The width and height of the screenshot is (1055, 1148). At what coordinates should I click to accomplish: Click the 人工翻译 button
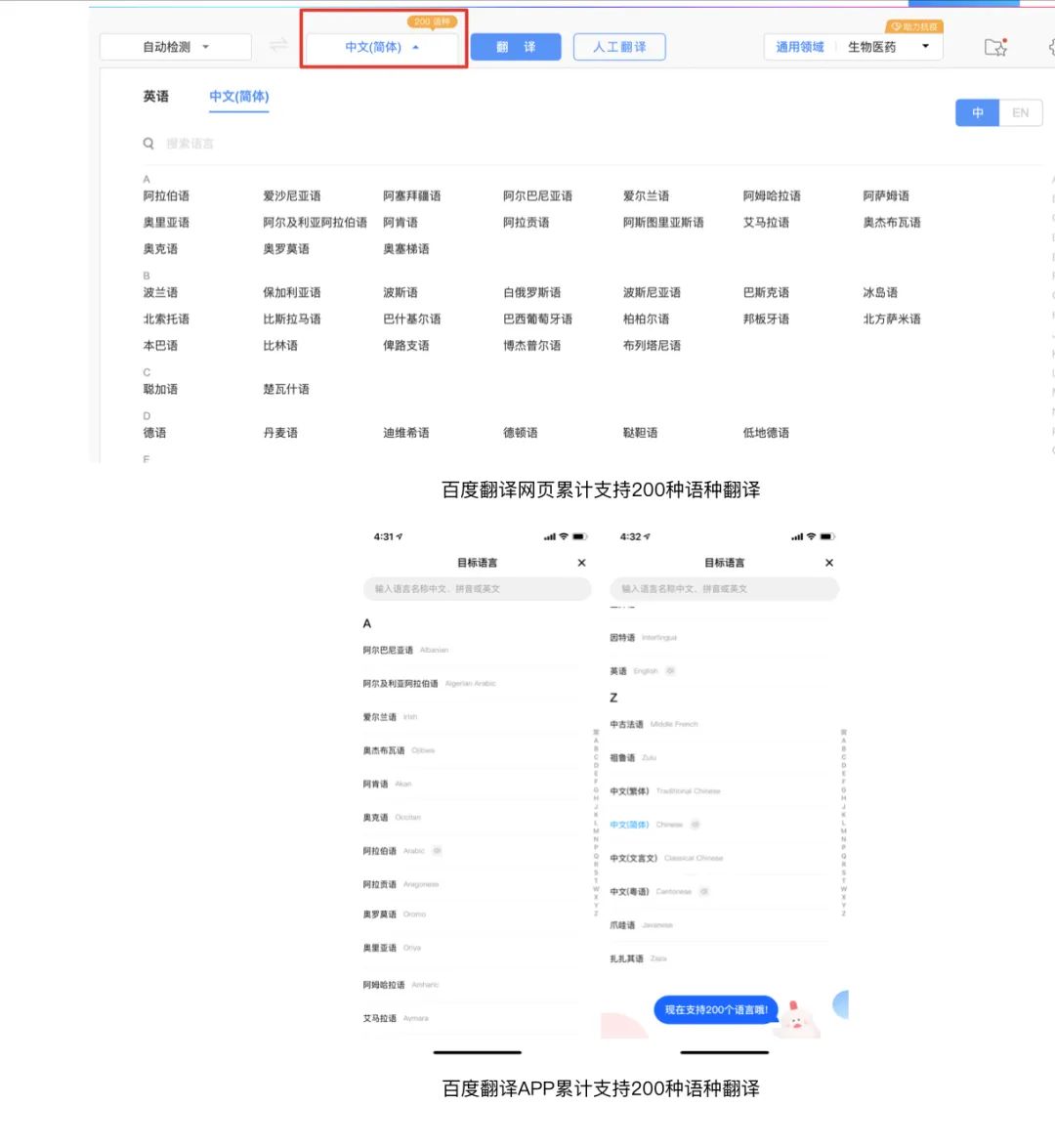(619, 47)
